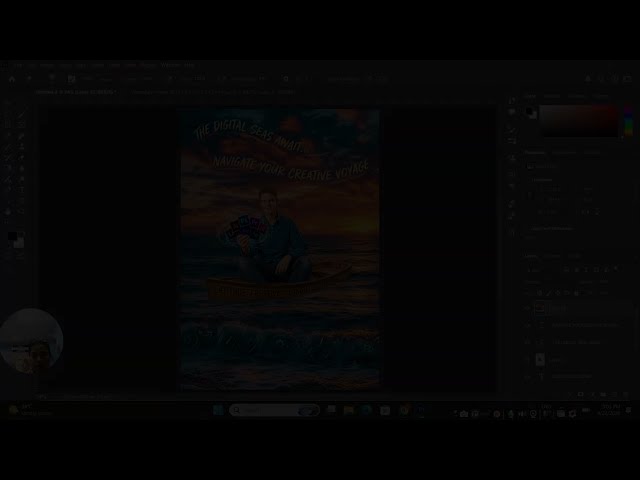The width and height of the screenshot is (640, 480).
Task: Select the Zoom tool in toolbox
Action: 21,211
